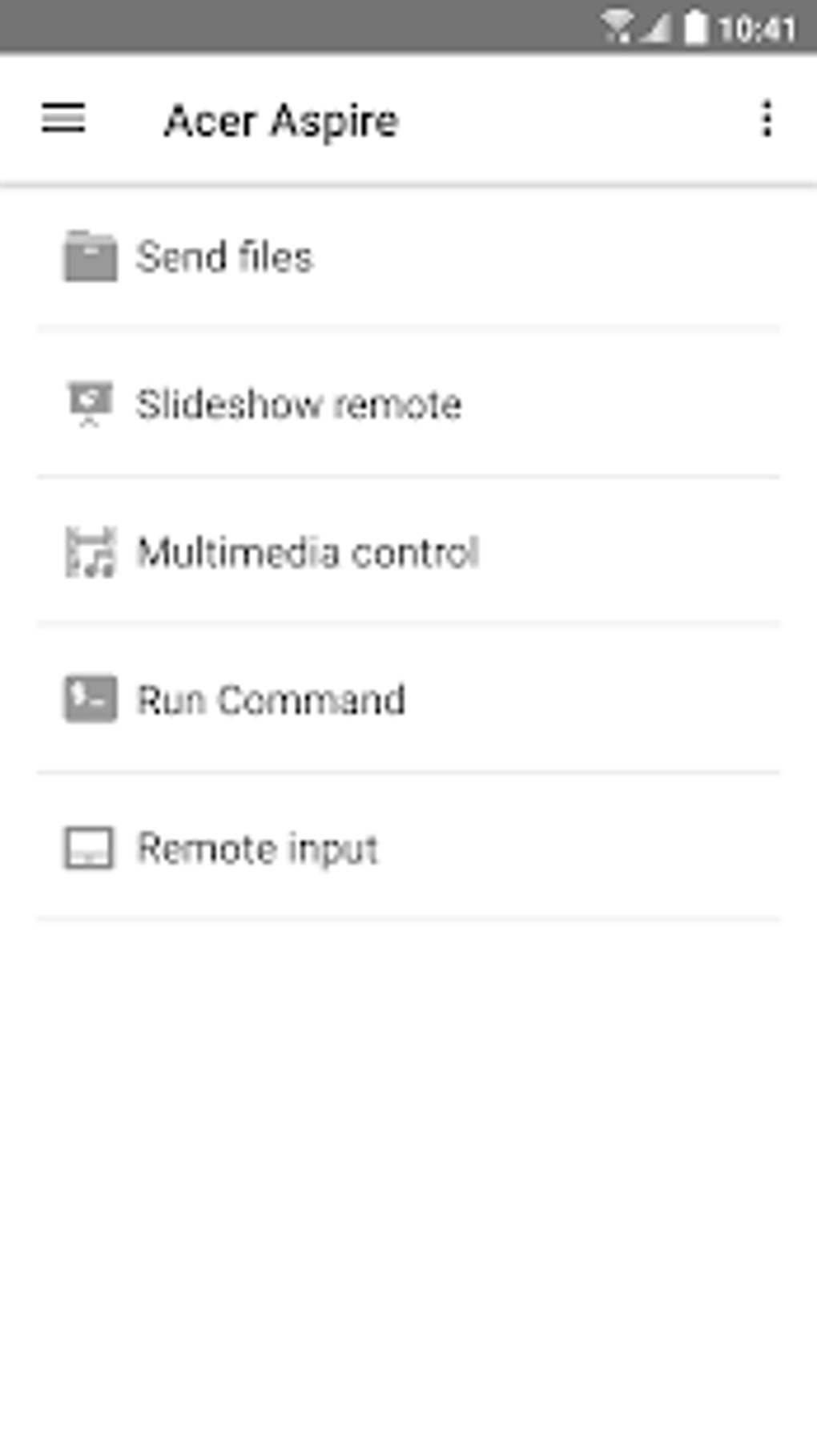The image size is (817, 1456).
Task: Open the Multimedia control text label
Action: pos(308,552)
